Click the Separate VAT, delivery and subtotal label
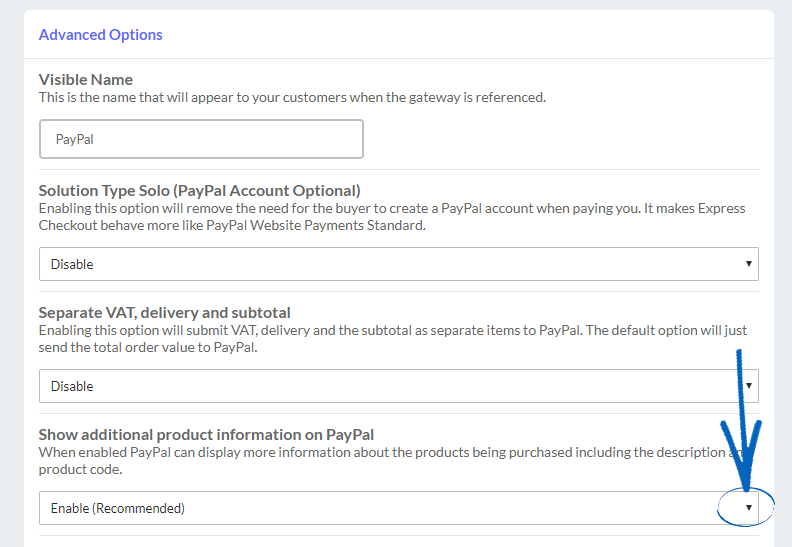Screen dimensions: 792x547 (164, 312)
